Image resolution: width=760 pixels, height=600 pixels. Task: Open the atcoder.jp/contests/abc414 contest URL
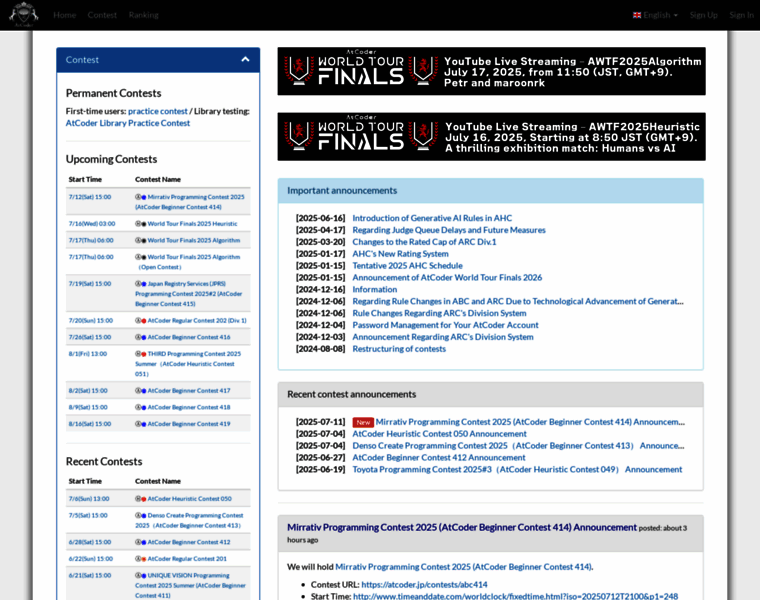(424, 584)
